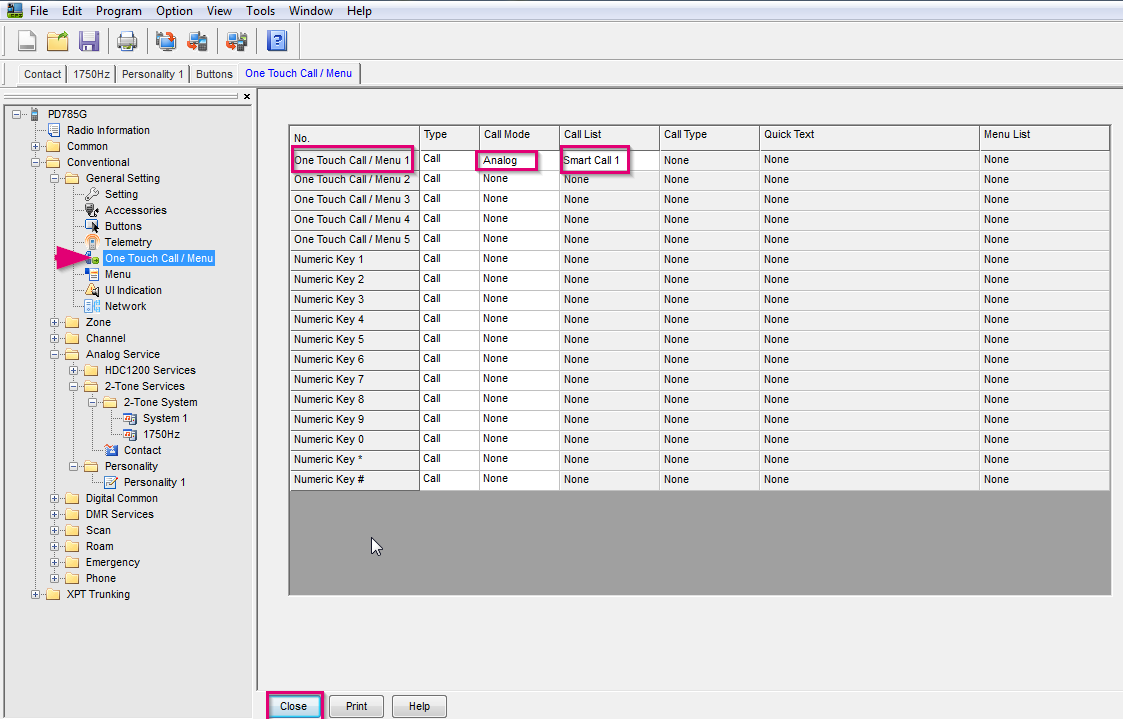Expand the DMR Services node
The height and width of the screenshot is (719, 1123).
[x=54, y=514]
